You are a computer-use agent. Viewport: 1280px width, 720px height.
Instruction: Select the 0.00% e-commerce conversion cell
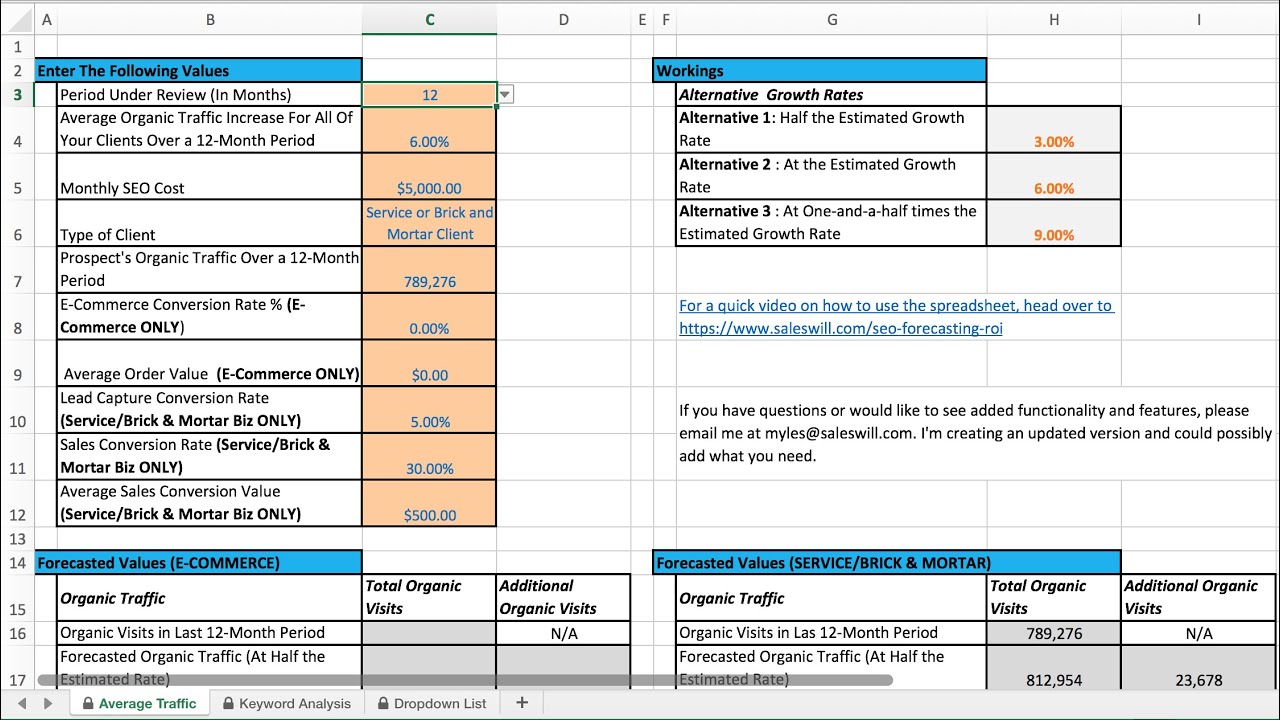pyautogui.click(x=430, y=317)
